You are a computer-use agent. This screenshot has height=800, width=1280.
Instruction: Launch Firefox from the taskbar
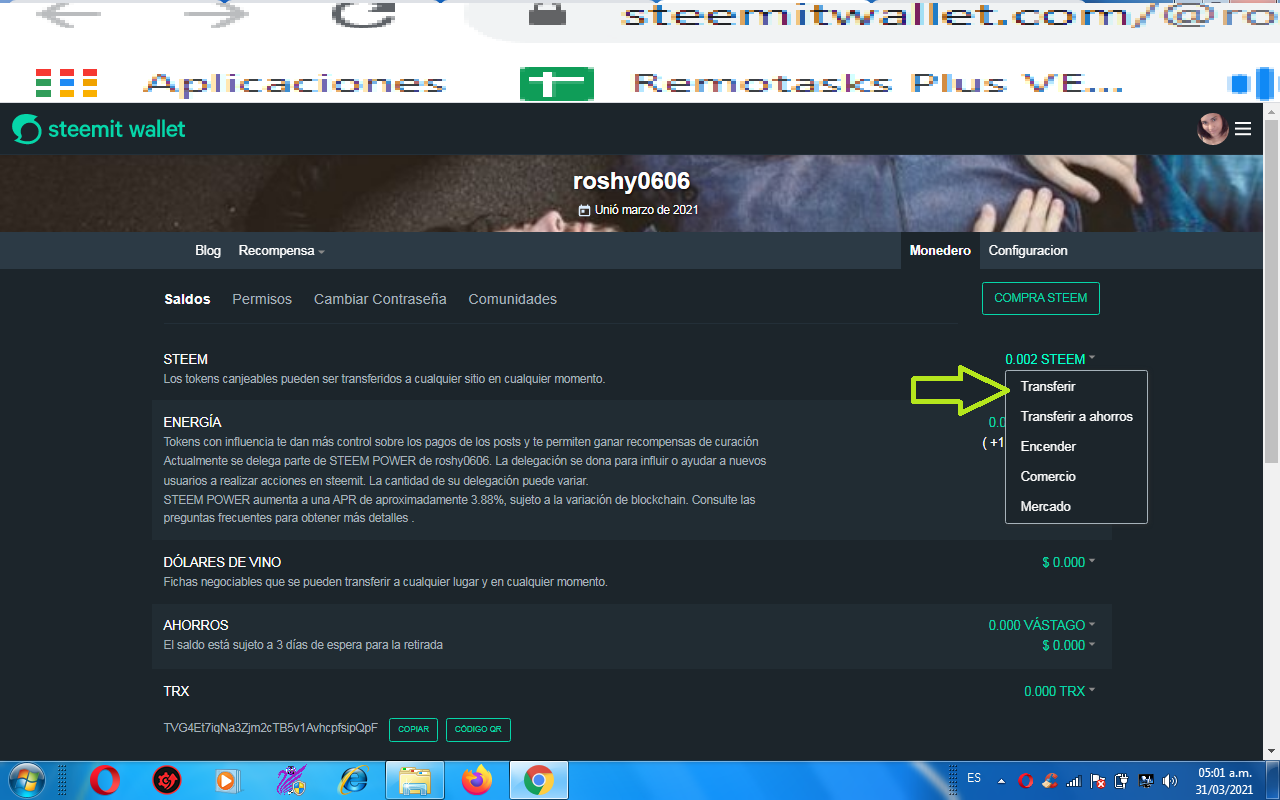point(477,780)
